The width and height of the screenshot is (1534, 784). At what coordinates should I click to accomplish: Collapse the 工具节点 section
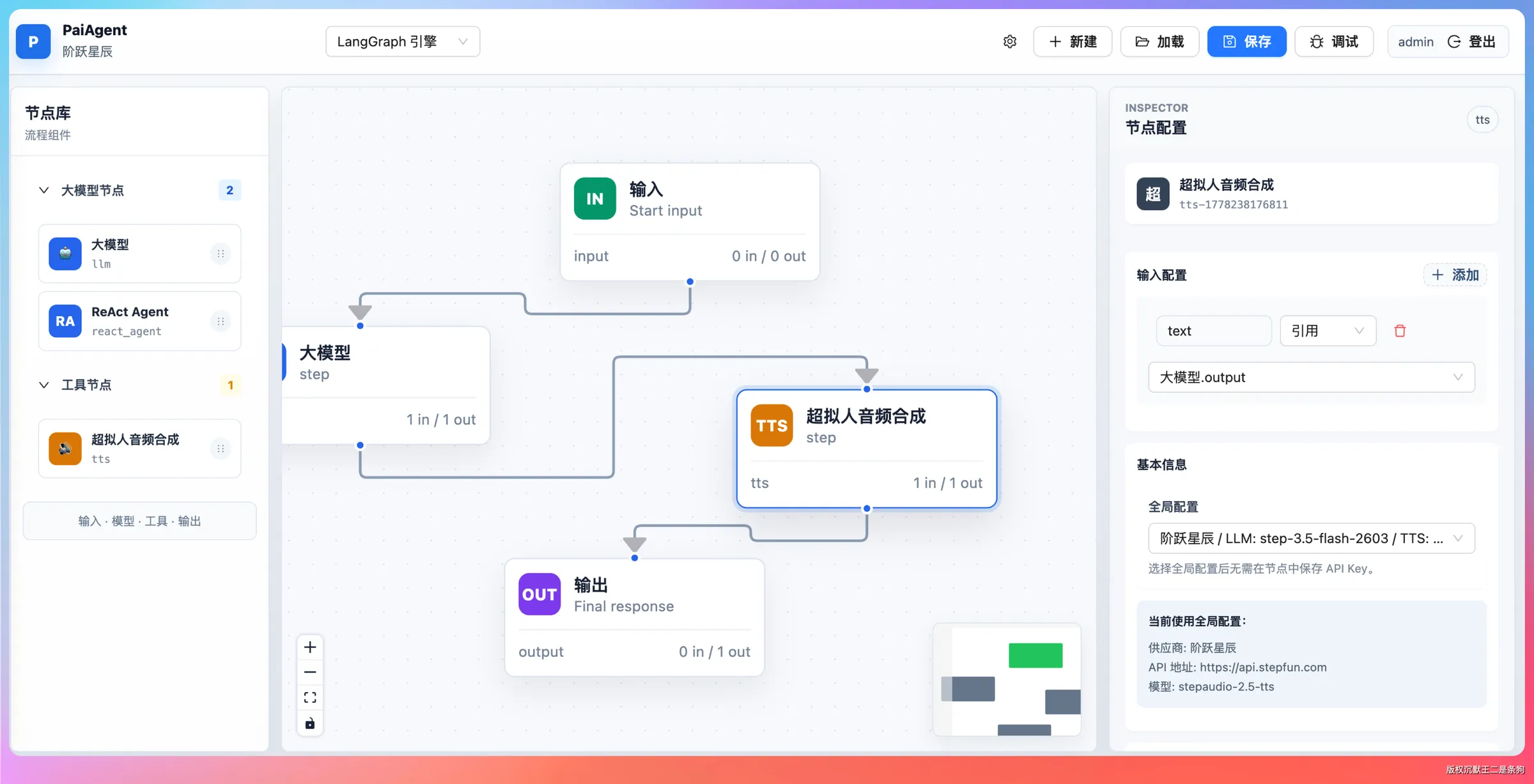coord(44,385)
